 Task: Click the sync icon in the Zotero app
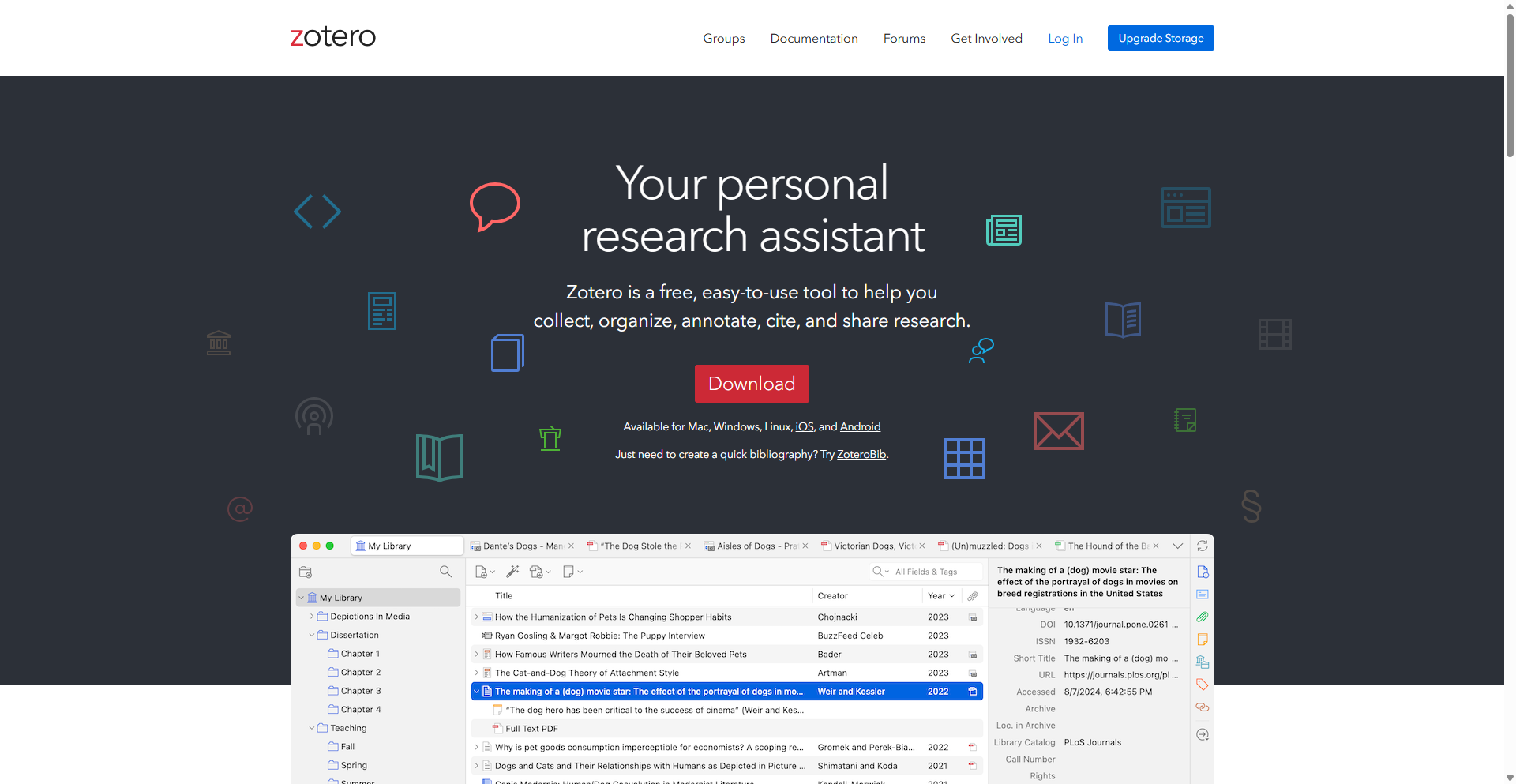(1202, 546)
